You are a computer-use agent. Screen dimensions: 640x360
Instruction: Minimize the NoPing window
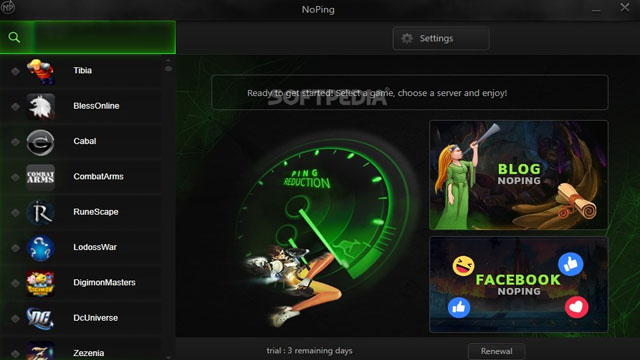click(x=596, y=10)
